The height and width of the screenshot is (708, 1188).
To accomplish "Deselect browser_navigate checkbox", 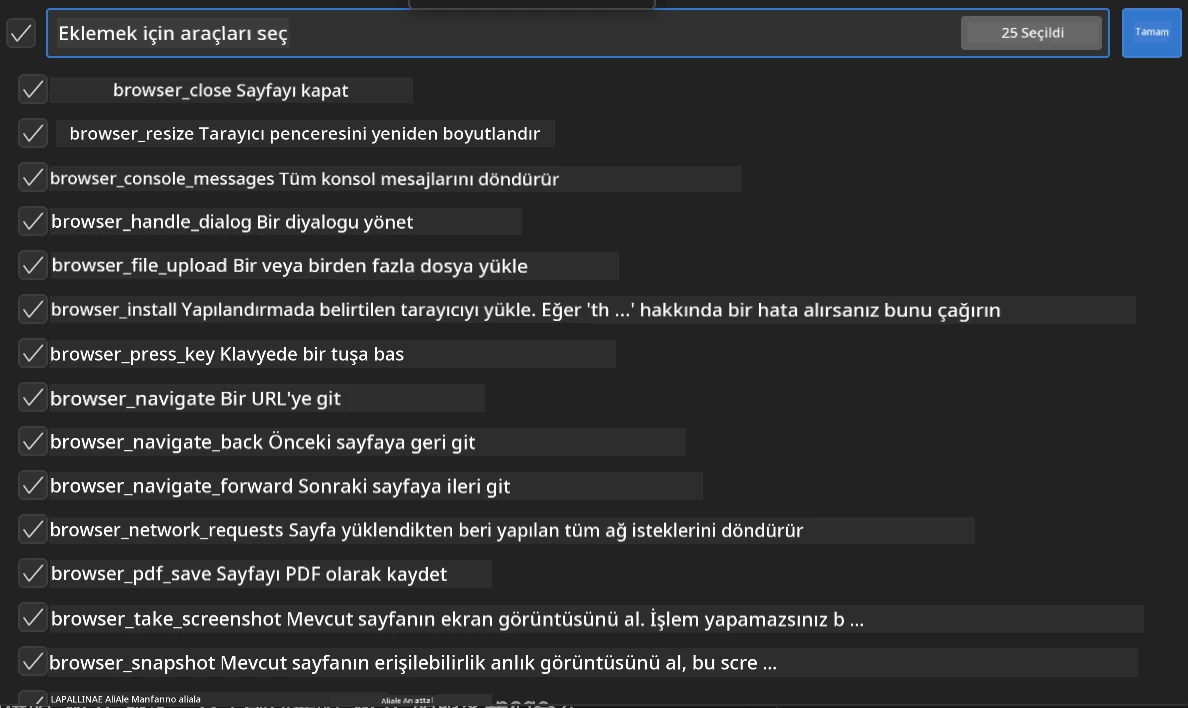I will (x=33, y=397).
